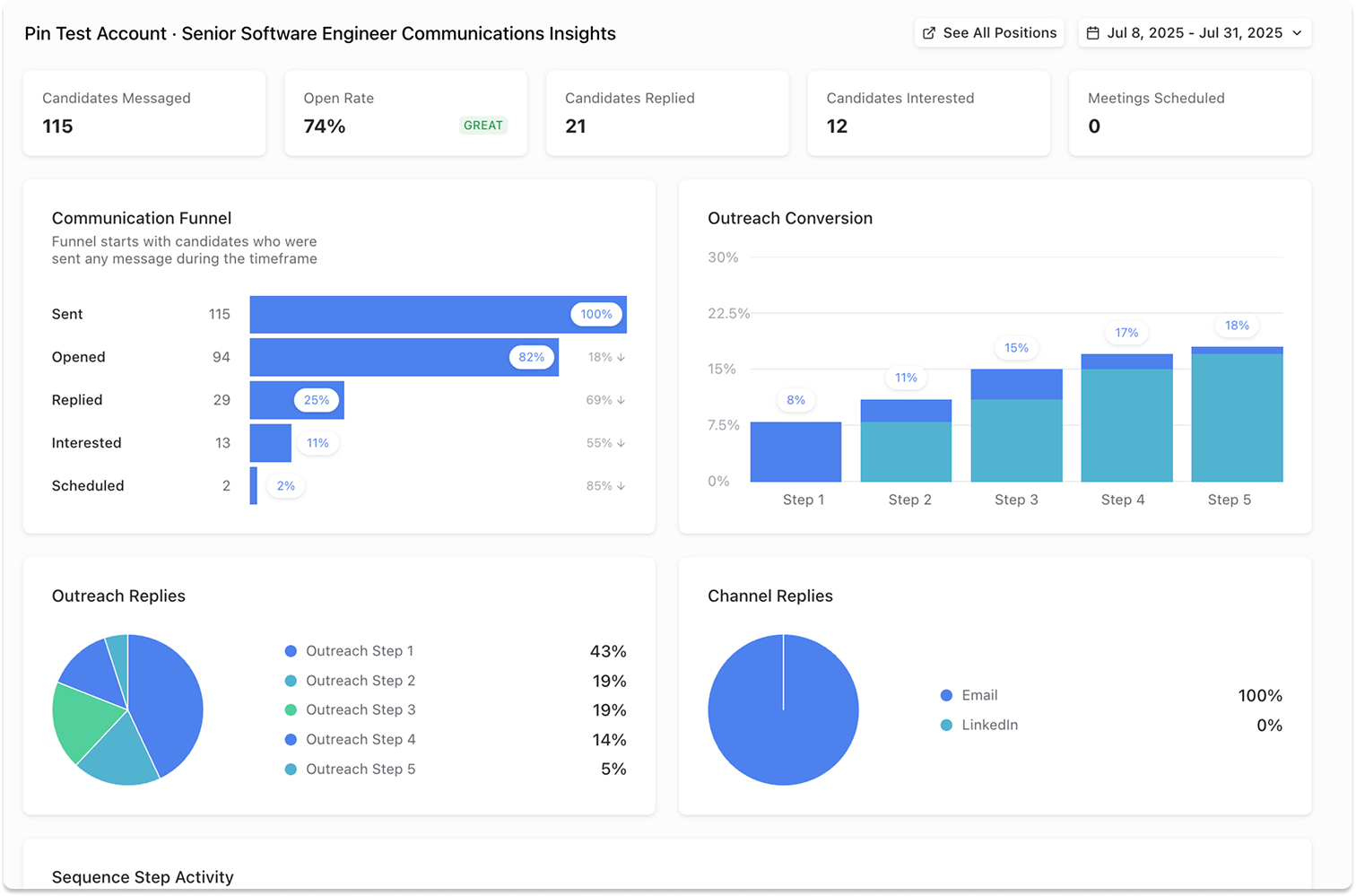Image resolution: width=1356 pixels, height=896 pixels.
Task: Click the external link icon beside See All Positions
Action: [x=929, y=33]
